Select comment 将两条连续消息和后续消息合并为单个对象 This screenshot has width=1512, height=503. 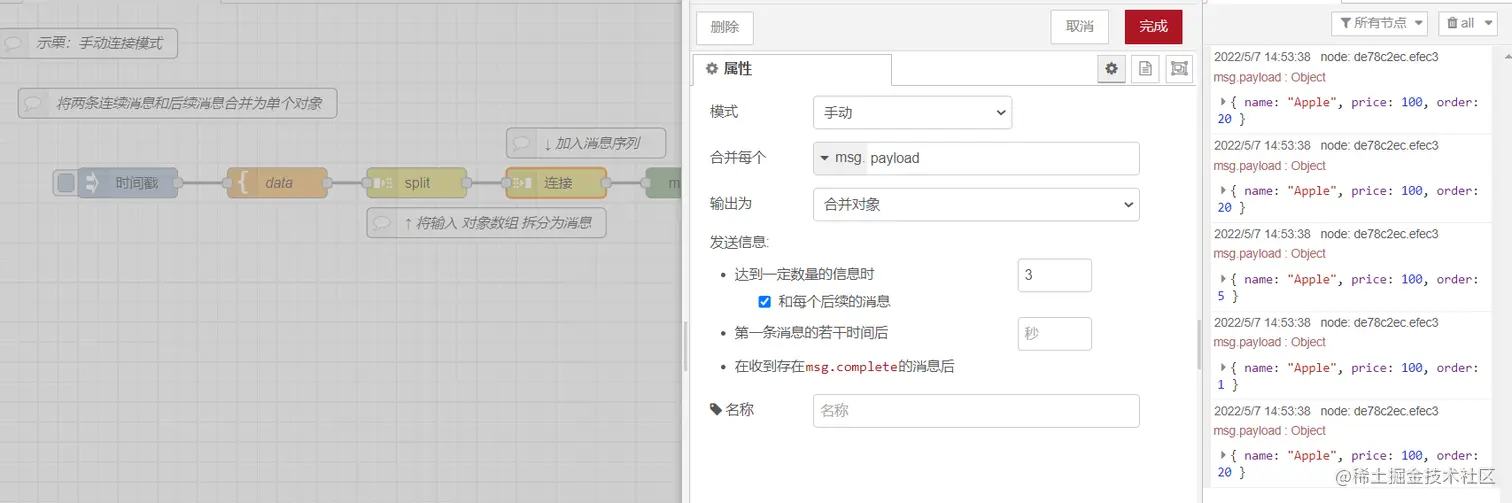click(x=177, y=103)
